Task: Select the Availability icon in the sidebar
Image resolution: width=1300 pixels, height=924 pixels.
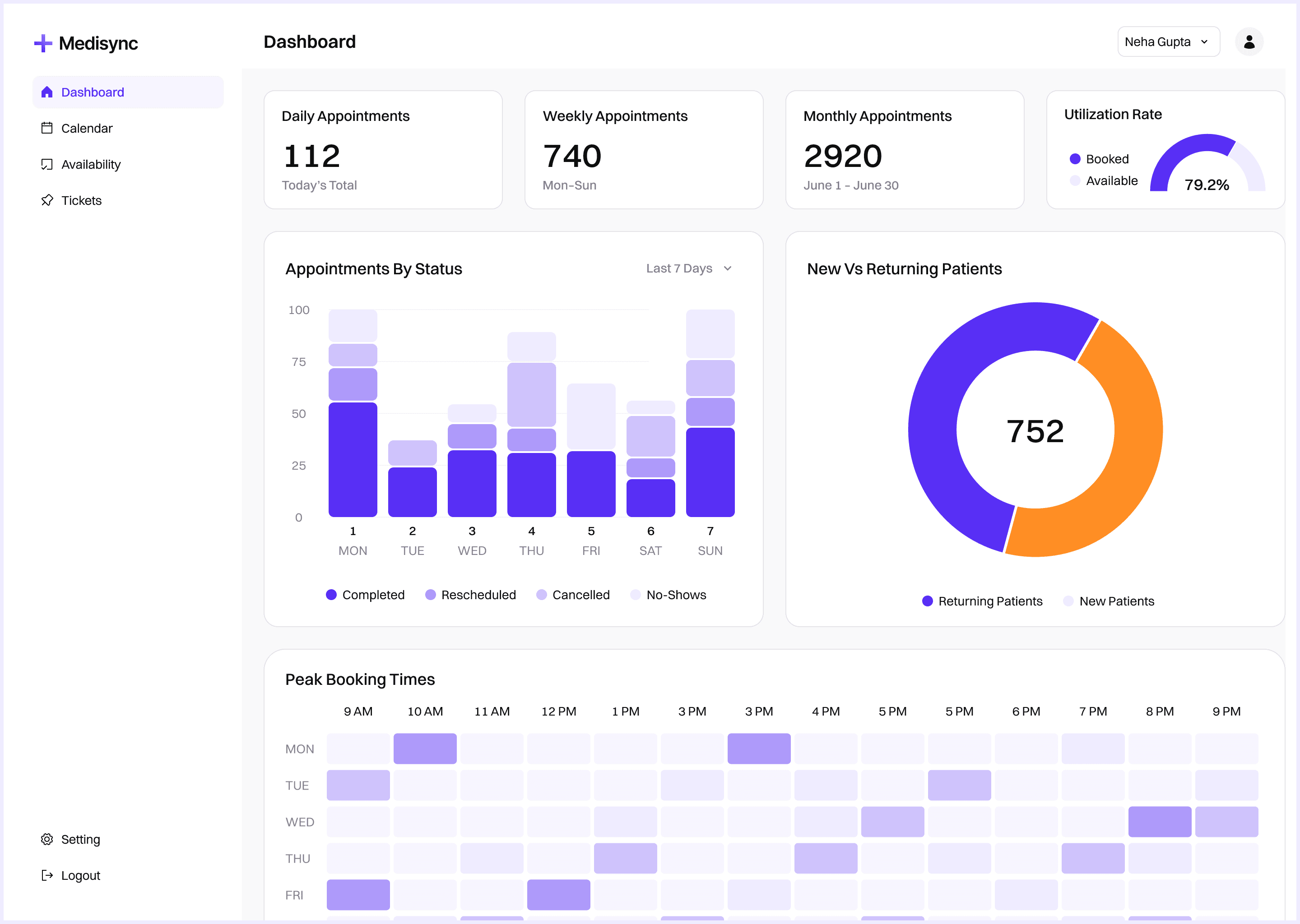Action: click(x=47, y=164)
